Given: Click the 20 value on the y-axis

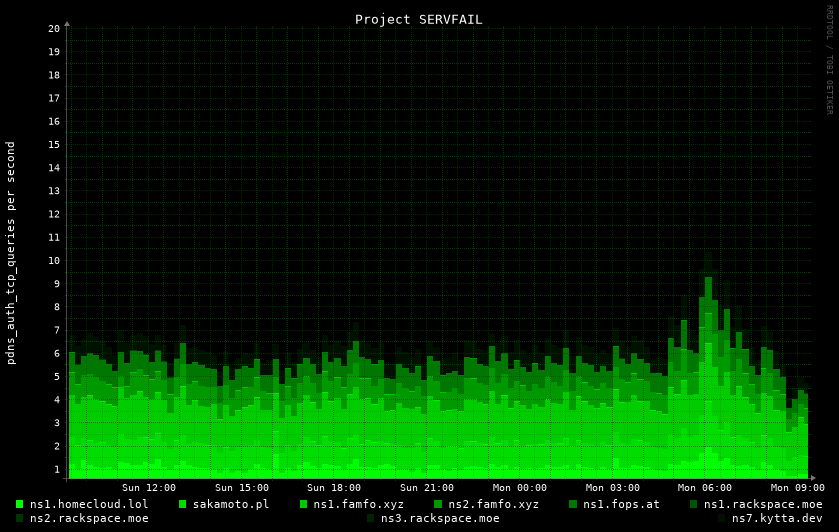Looking at the screenshot, I should (54, 28).
